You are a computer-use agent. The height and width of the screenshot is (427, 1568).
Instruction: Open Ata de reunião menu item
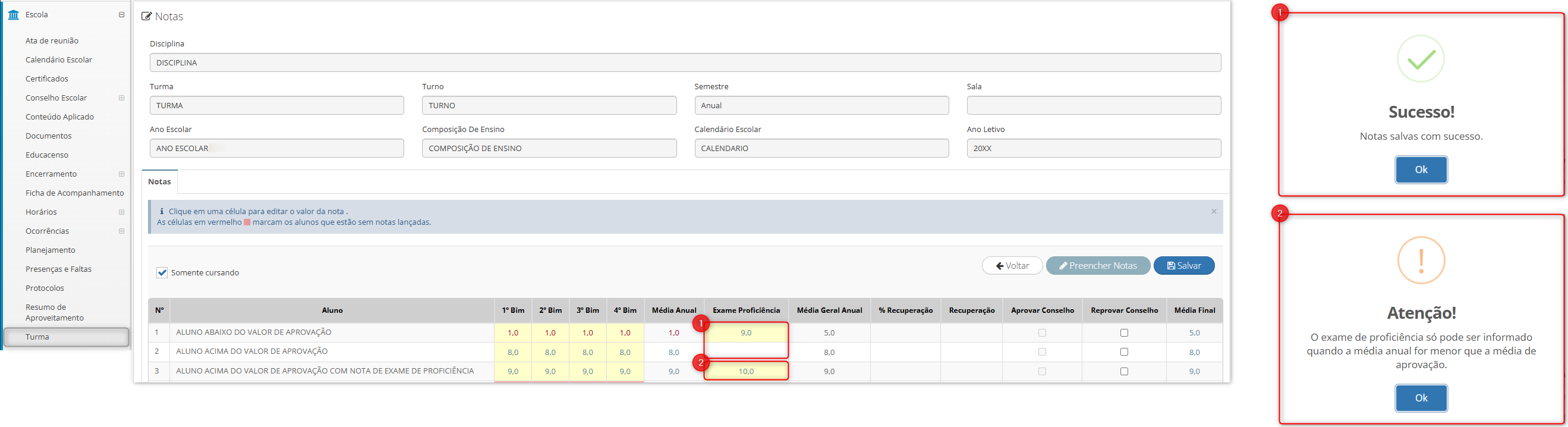[x=52, y=41]
